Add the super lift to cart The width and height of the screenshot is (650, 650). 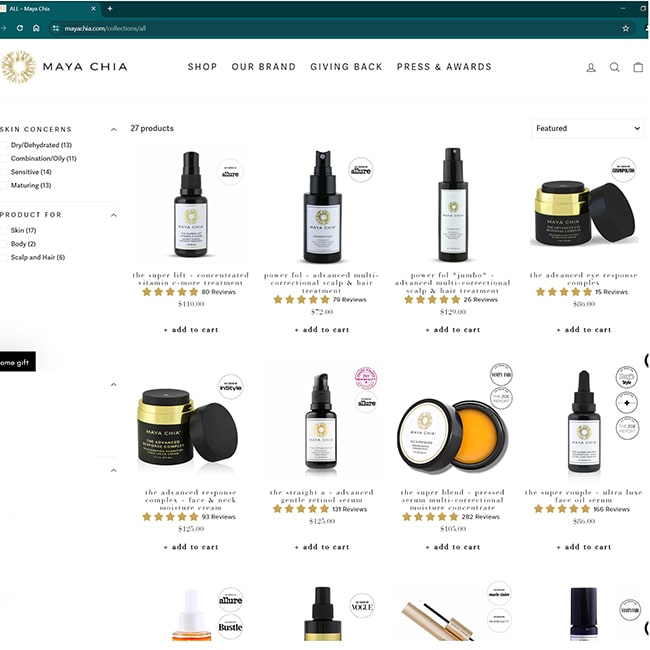click(191, 330)
